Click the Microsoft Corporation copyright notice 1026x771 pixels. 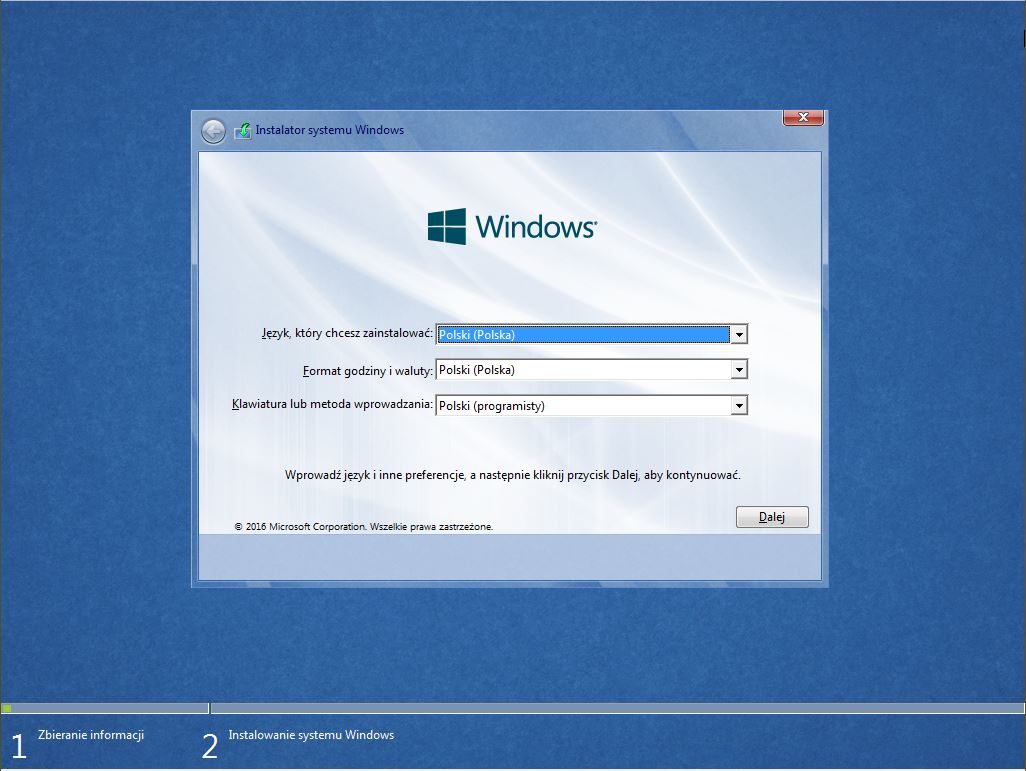[364, 526]
